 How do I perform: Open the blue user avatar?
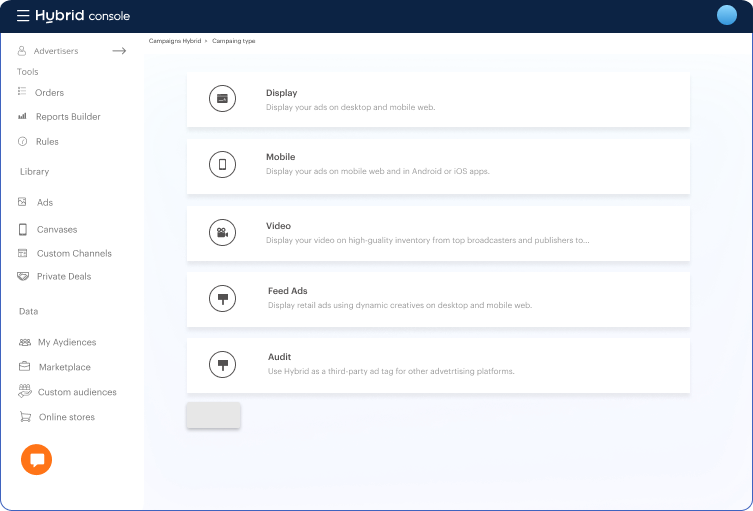(727, 15)
